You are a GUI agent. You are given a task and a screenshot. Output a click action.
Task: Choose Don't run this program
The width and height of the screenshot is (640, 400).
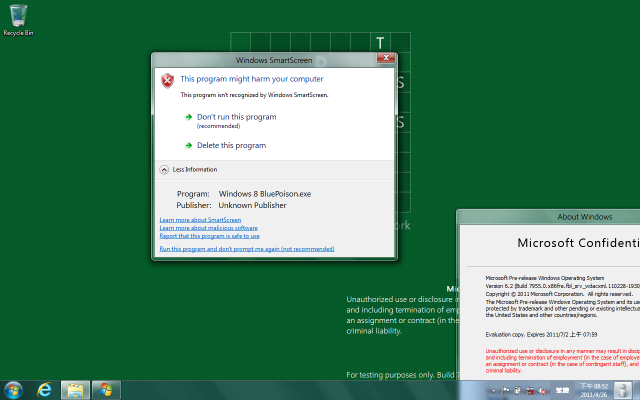coord(237,117)
